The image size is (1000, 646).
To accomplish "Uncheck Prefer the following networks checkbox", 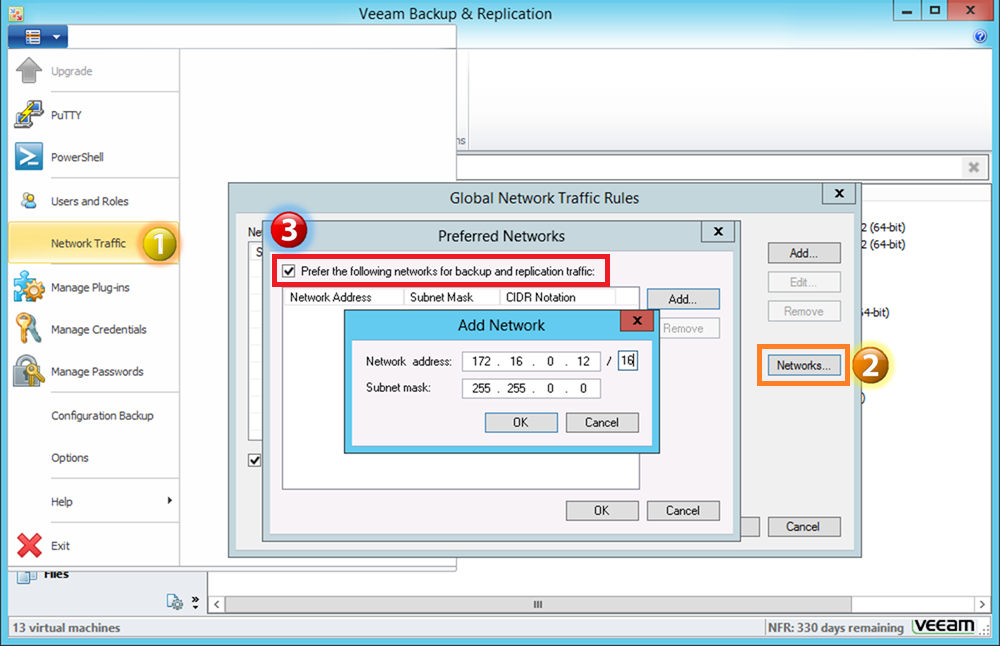I will (289, 271).
